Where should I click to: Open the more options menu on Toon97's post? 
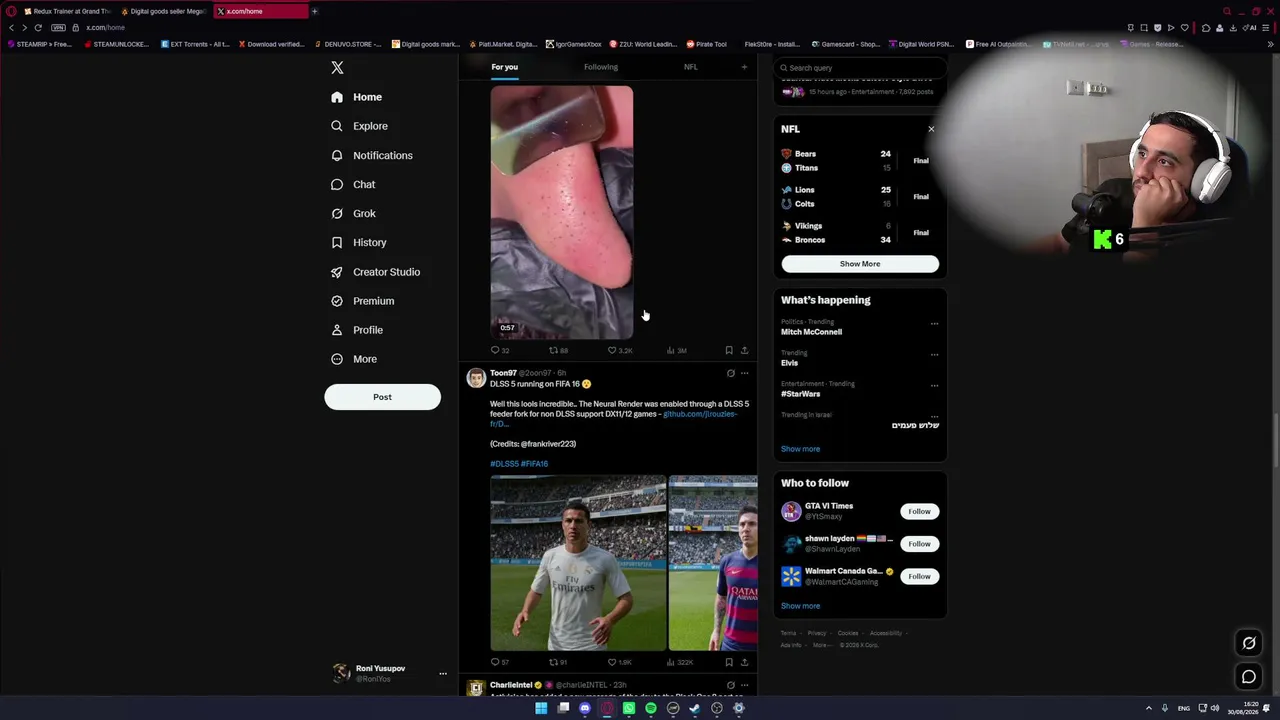point(744,373)
